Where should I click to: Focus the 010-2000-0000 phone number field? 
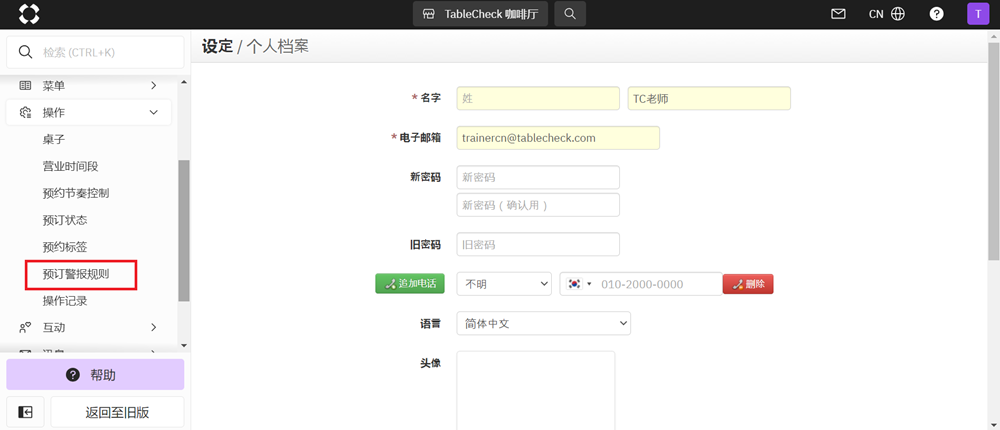coord(660,284)
